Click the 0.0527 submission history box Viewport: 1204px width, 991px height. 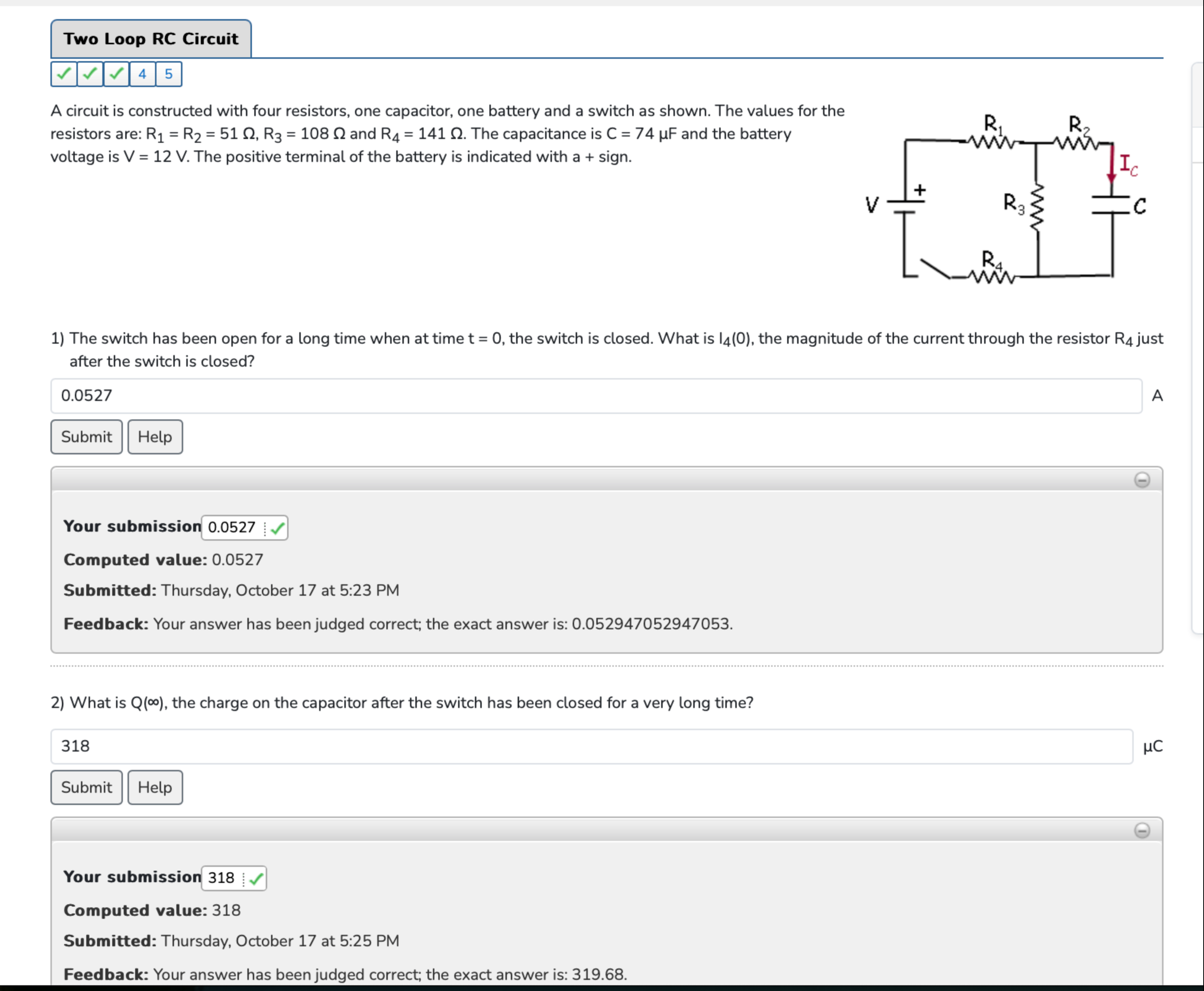coord(232,527)
